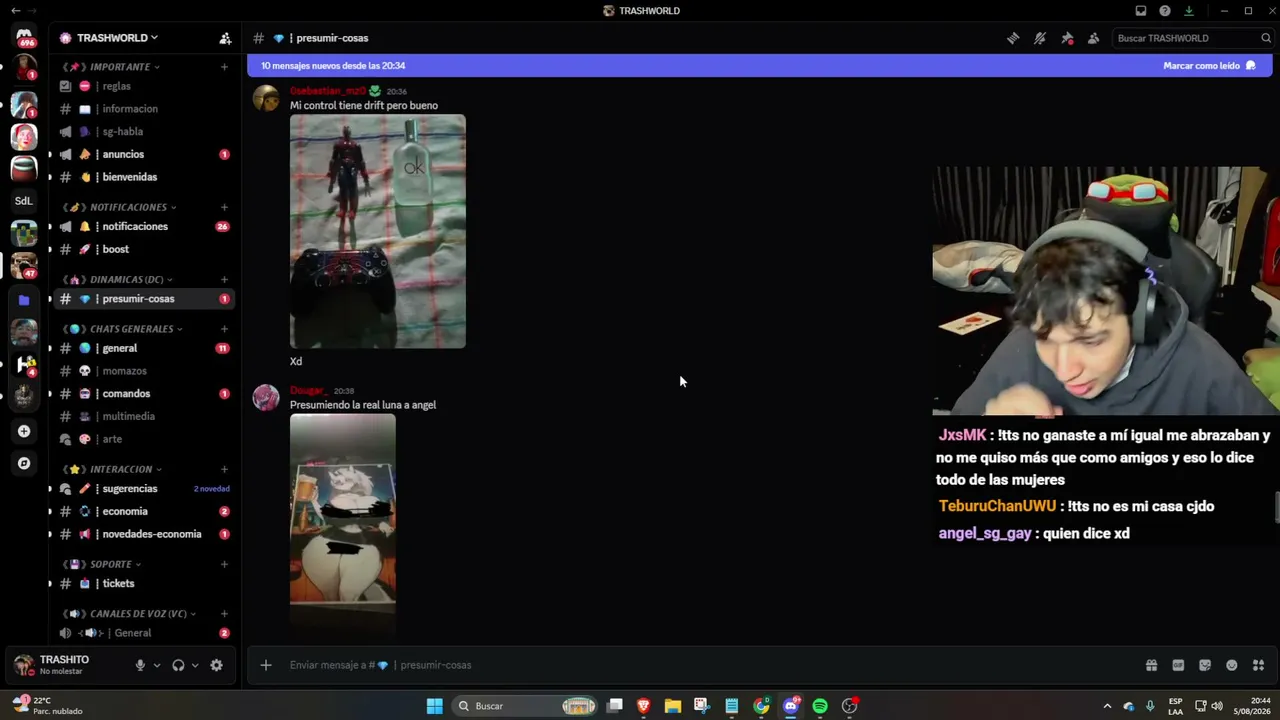Open the Discord help icon
Image resolution: width=1280 pixels, height=720 pixels.
[1165, 11]
